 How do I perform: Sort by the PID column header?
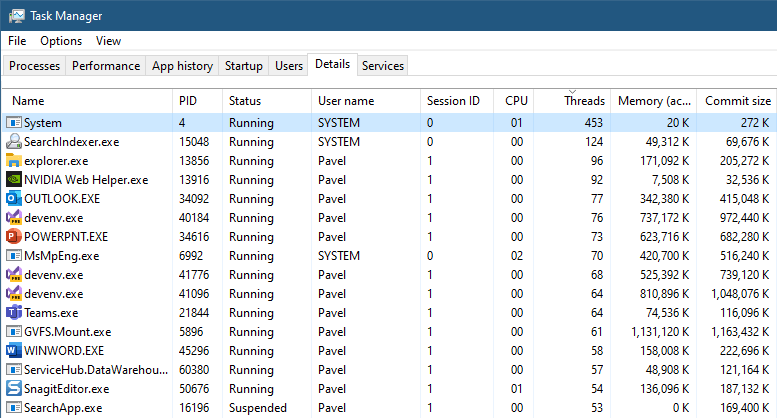coord(188,101)
